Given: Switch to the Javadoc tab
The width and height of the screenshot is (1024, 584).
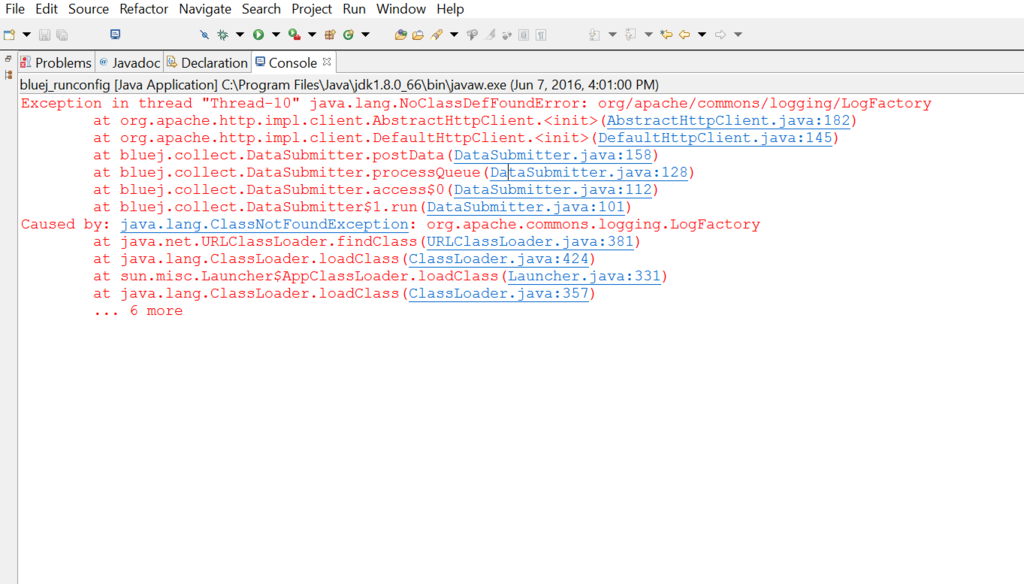Looking at the screenshot, I should pos(129,63).
